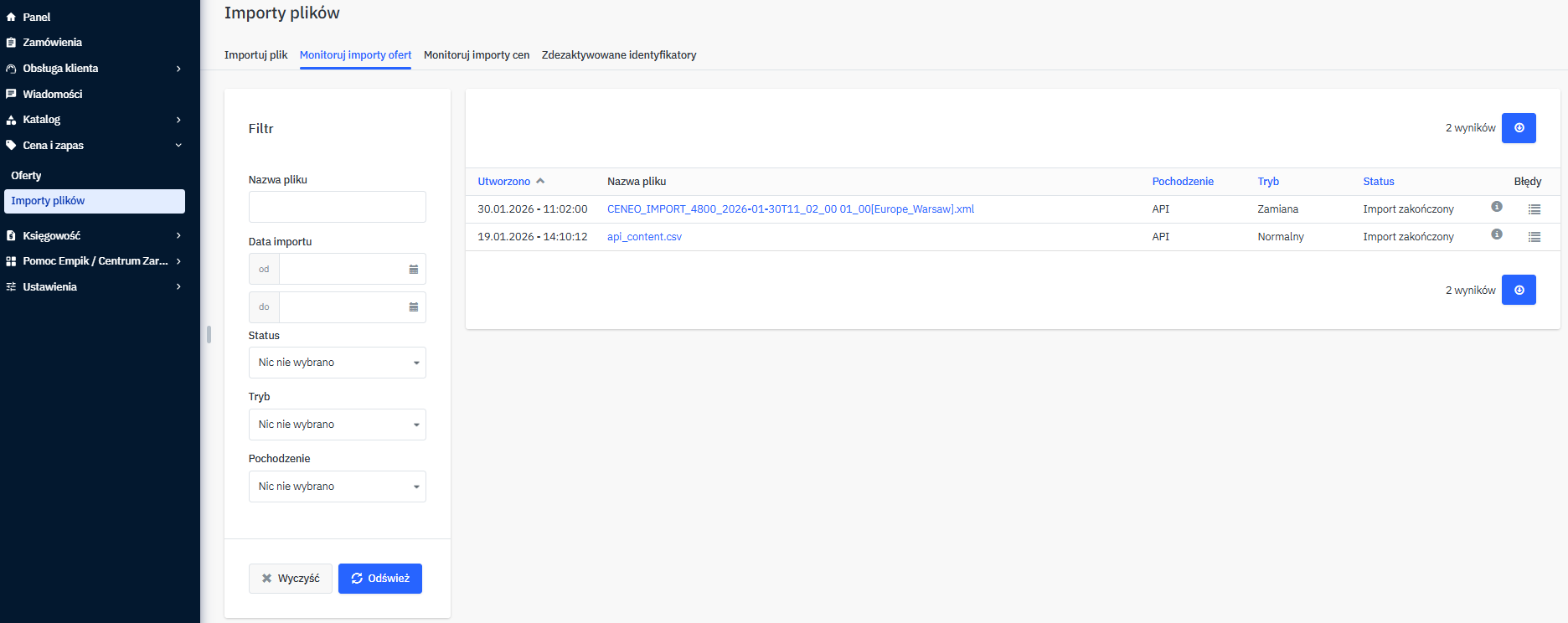
Task: Open error list icon for CENEO import row
Action: pos(1534,209)
